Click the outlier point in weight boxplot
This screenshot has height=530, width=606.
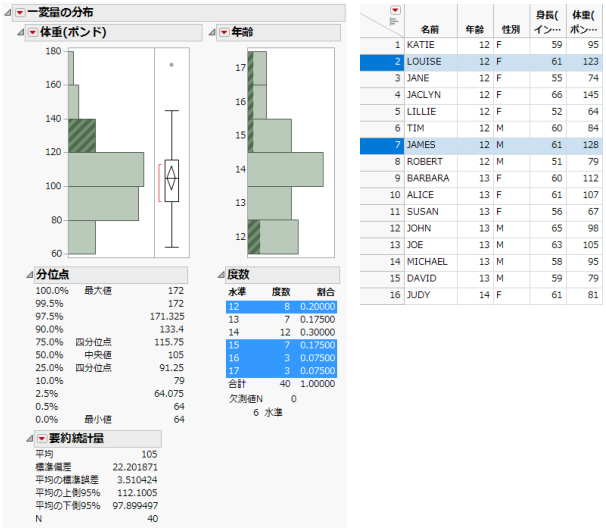pos(172,65)
